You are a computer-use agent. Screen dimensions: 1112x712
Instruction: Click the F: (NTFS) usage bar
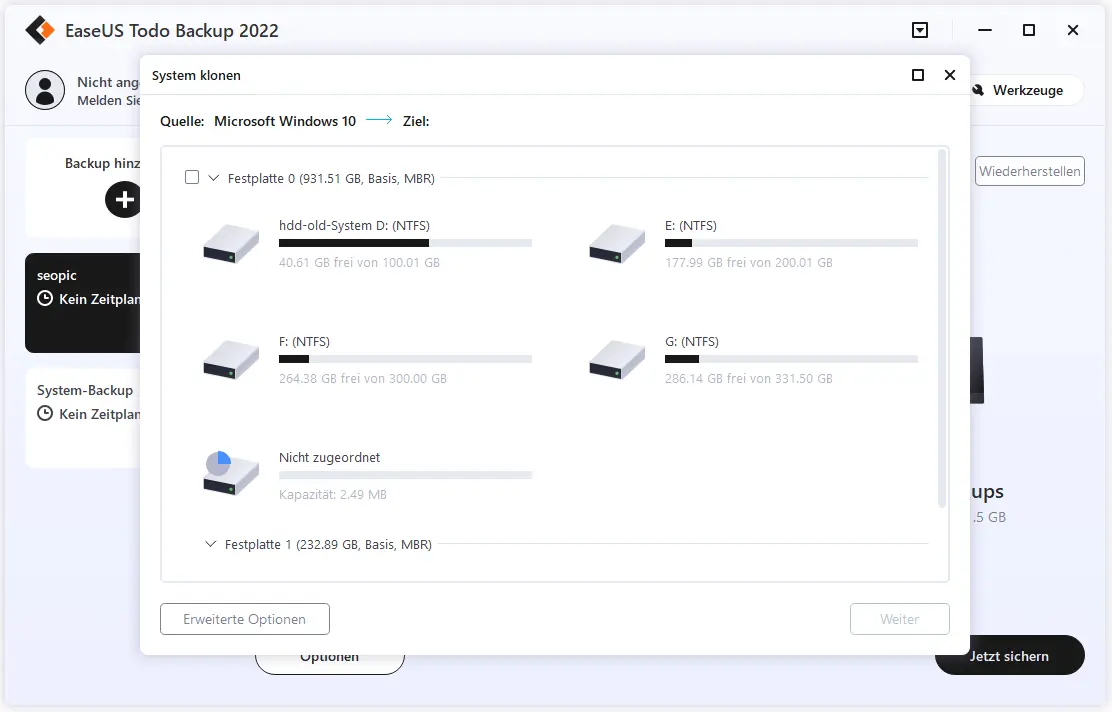405,359
